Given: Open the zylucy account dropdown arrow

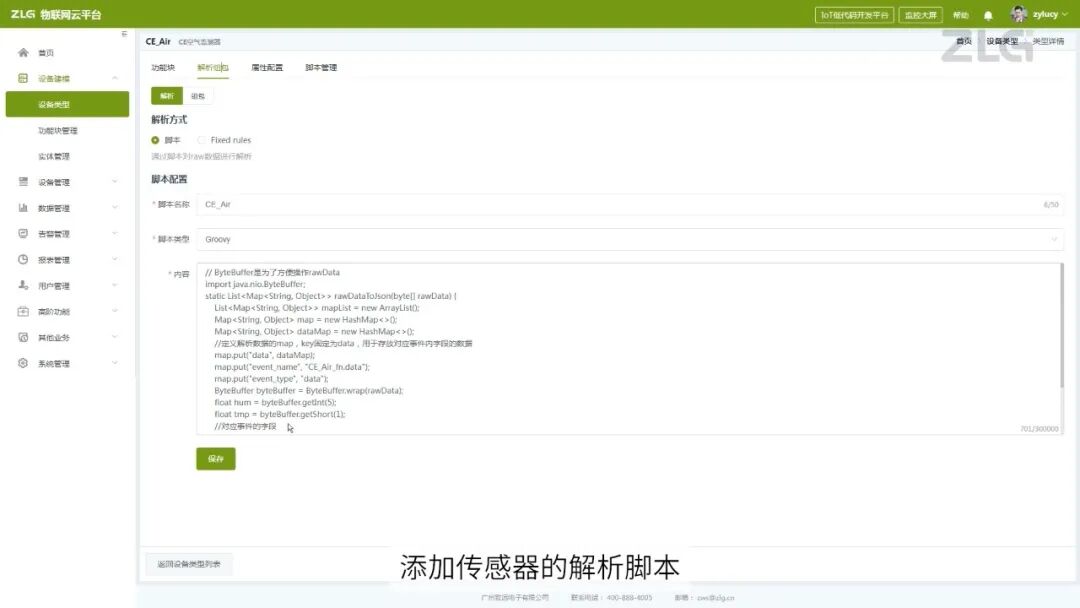Looking at the screenshot, I should [x=1065, y=14].
